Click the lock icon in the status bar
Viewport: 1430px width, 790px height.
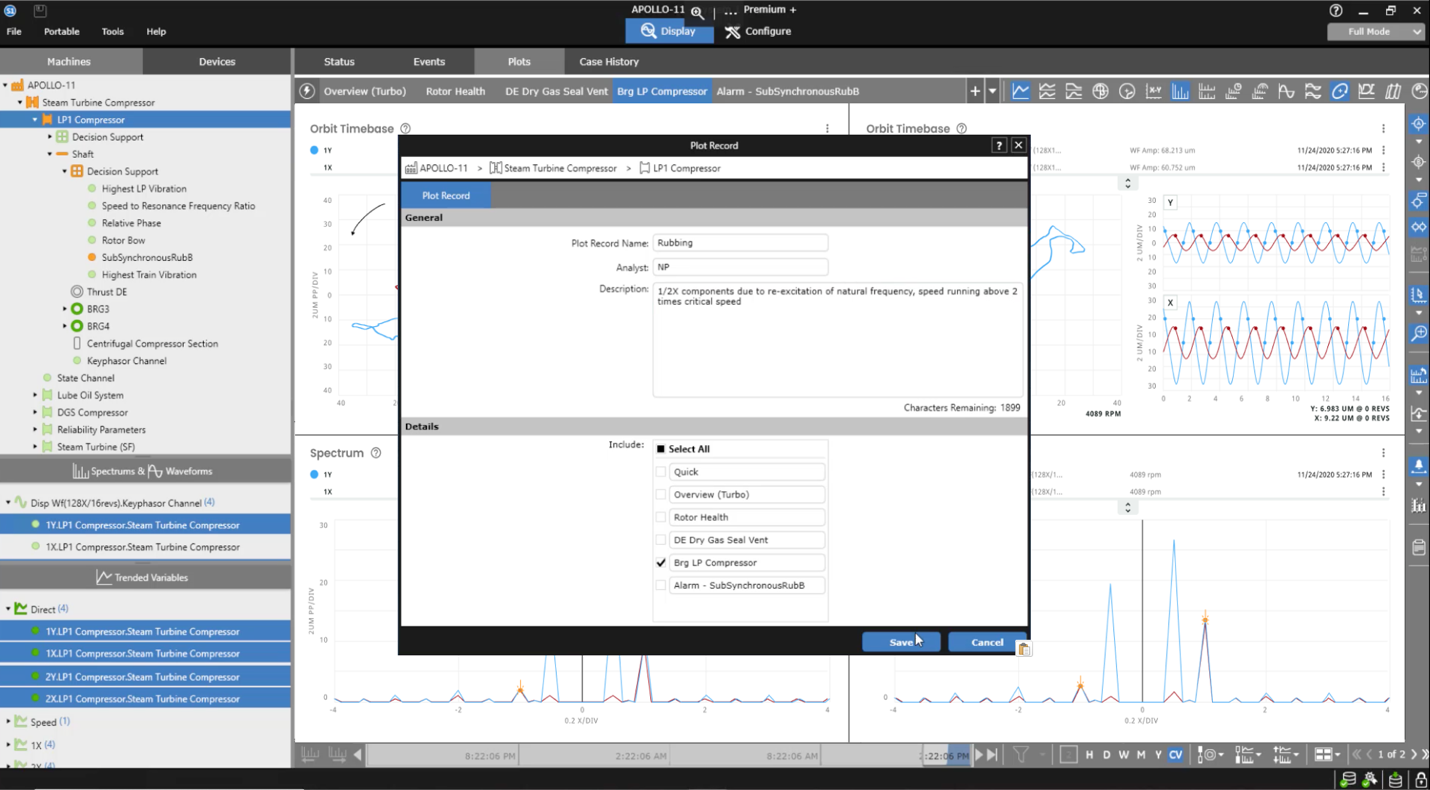pyautogui.click(x=1420, y=779)
